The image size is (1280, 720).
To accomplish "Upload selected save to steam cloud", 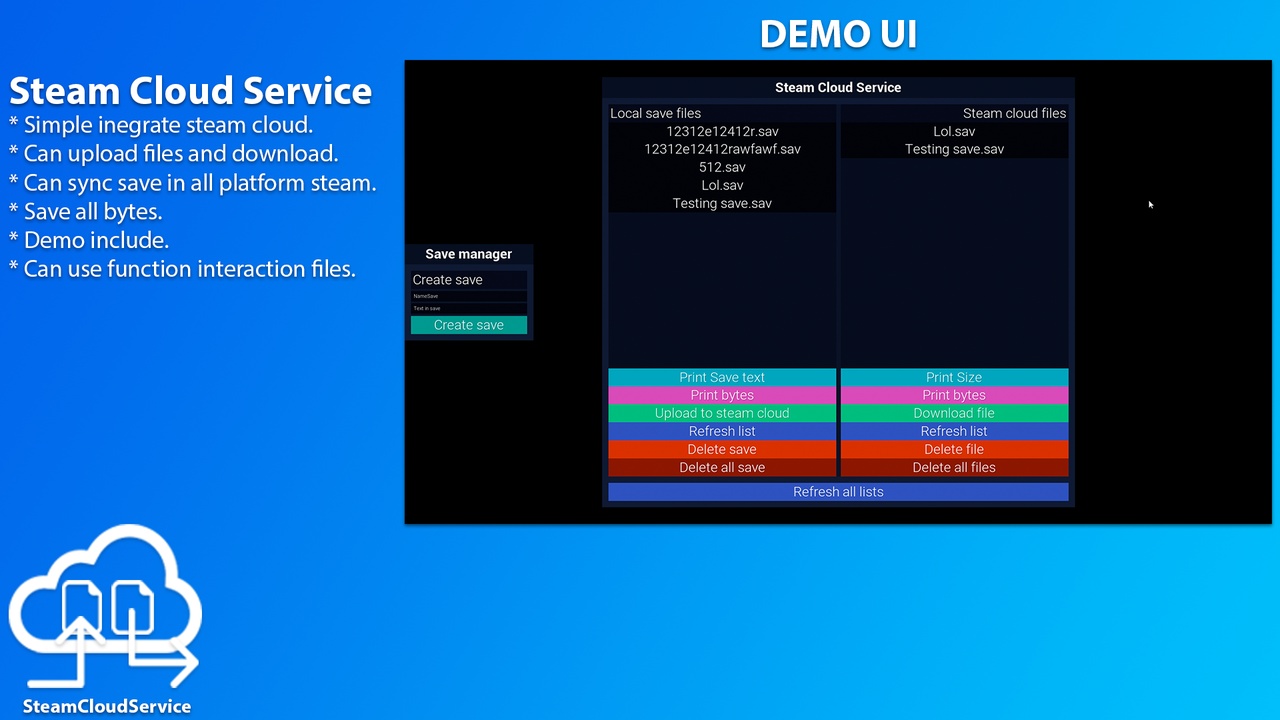I will tap(722, 413).
